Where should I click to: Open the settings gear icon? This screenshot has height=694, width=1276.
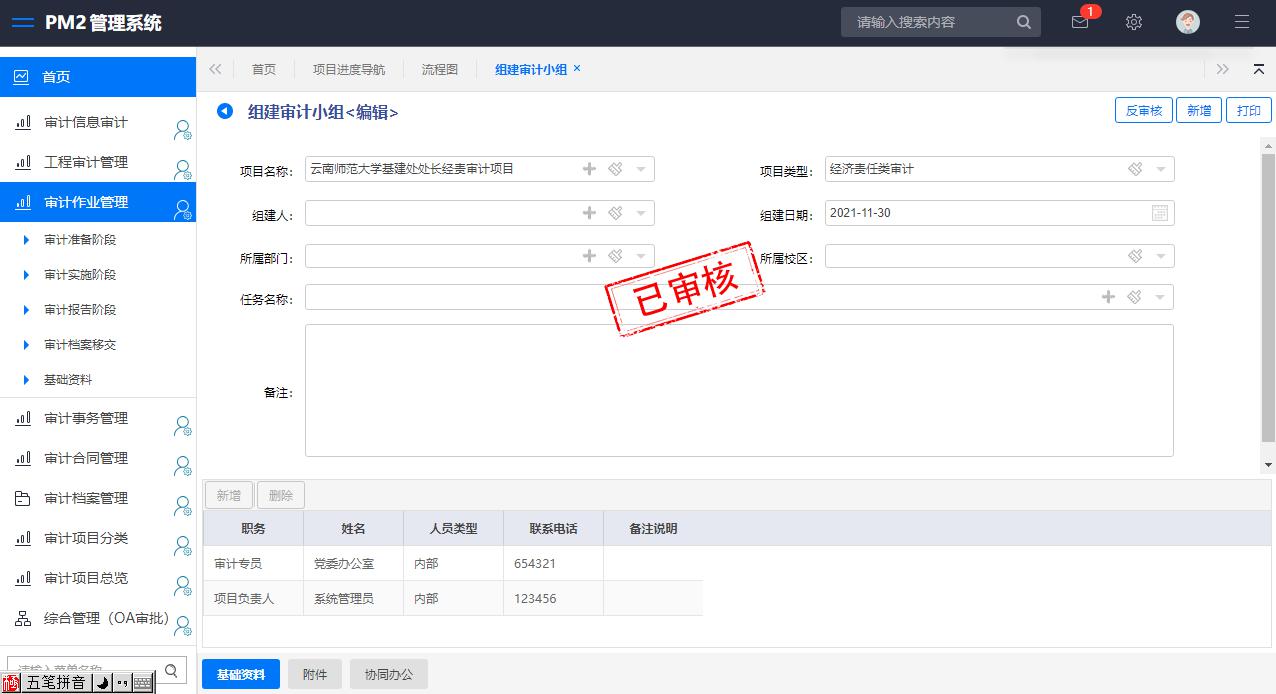click(1133, 22)
